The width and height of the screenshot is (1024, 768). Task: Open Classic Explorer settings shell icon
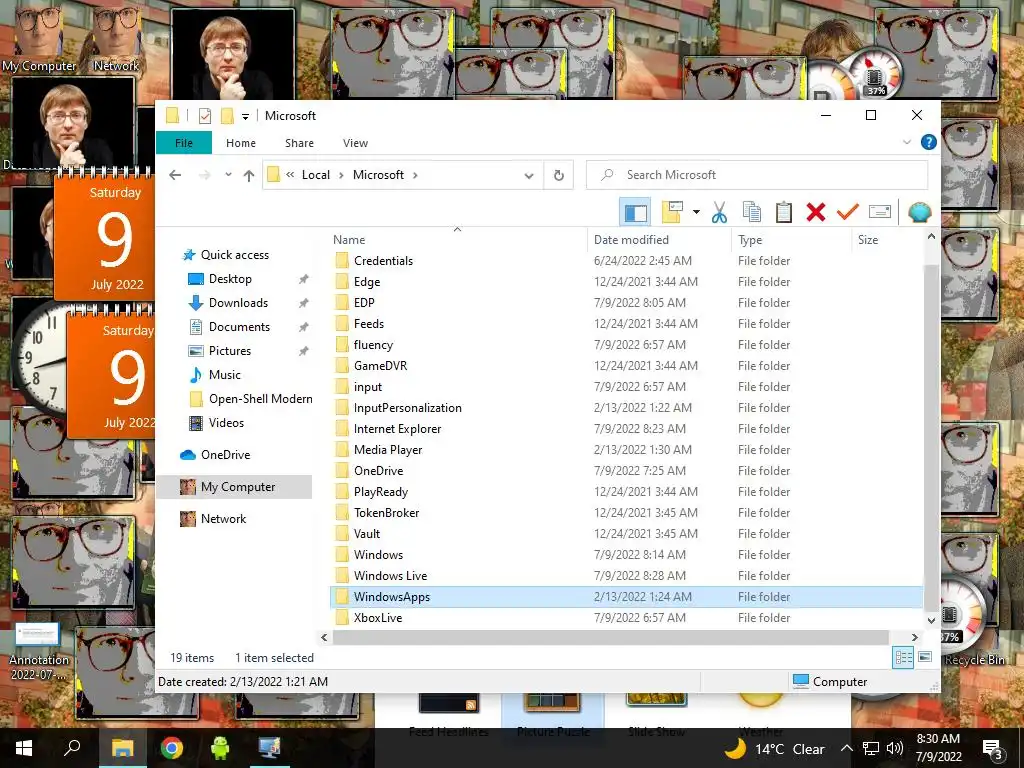(920, 212)
